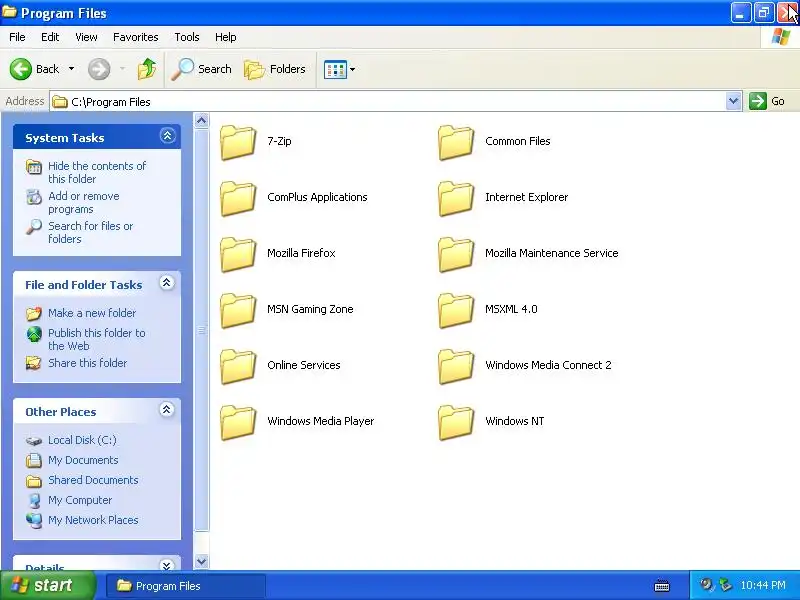This screenshot has height=600, width=800.
Task: Click the on-screen keyboard taskbar icon
Action: click(x=662, y=586)
